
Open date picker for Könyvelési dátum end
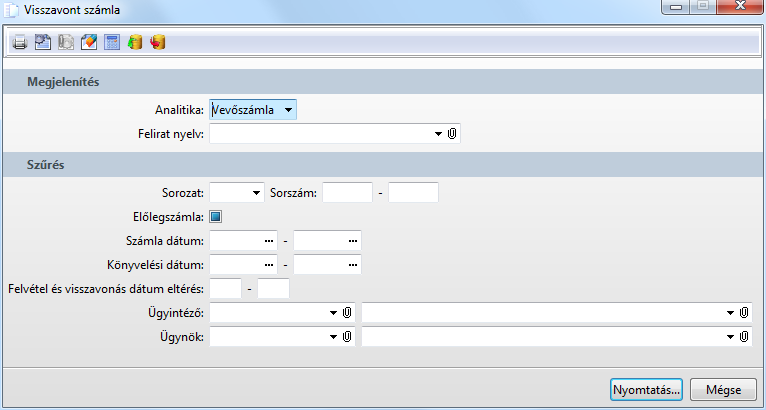353,265
